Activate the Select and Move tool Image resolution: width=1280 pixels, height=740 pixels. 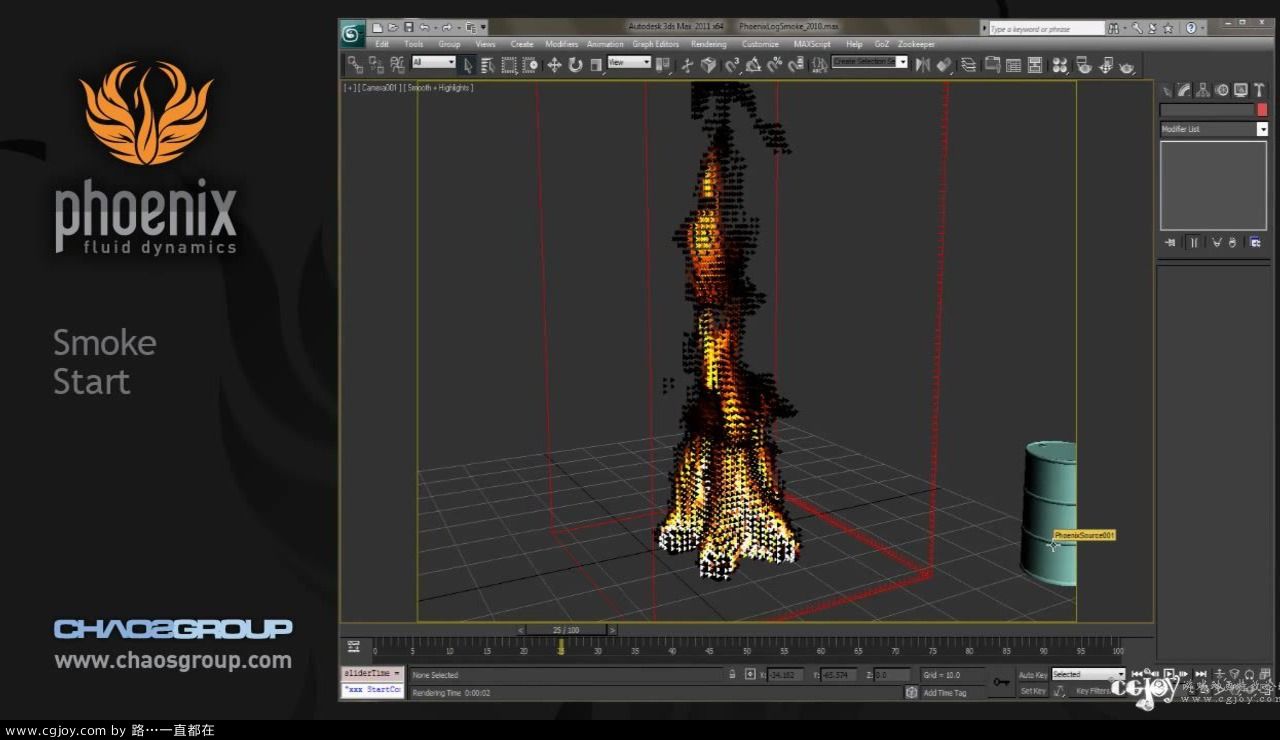554,65
